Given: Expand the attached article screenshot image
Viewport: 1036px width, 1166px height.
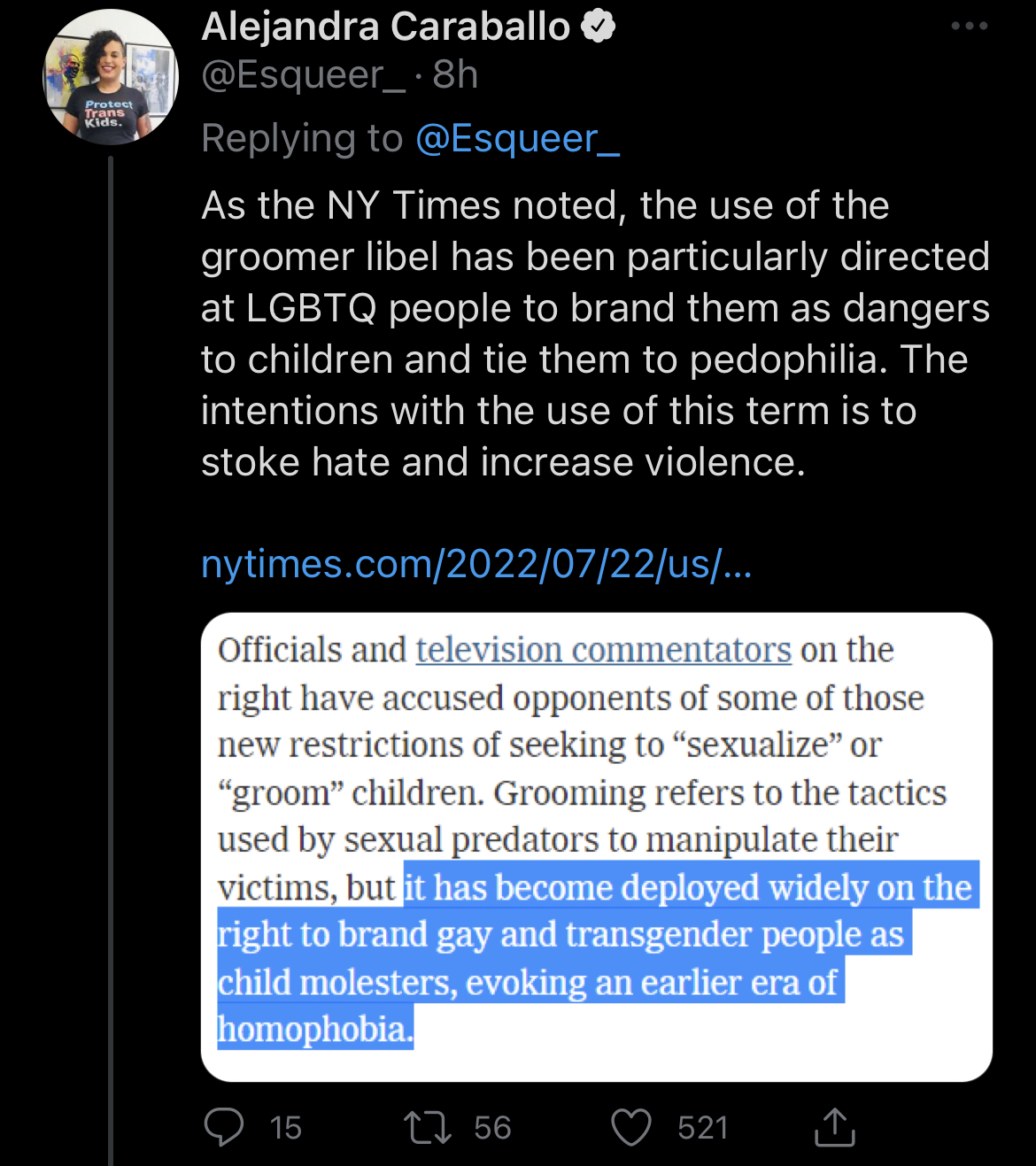Looking at the screenshot, I should 596,846.
